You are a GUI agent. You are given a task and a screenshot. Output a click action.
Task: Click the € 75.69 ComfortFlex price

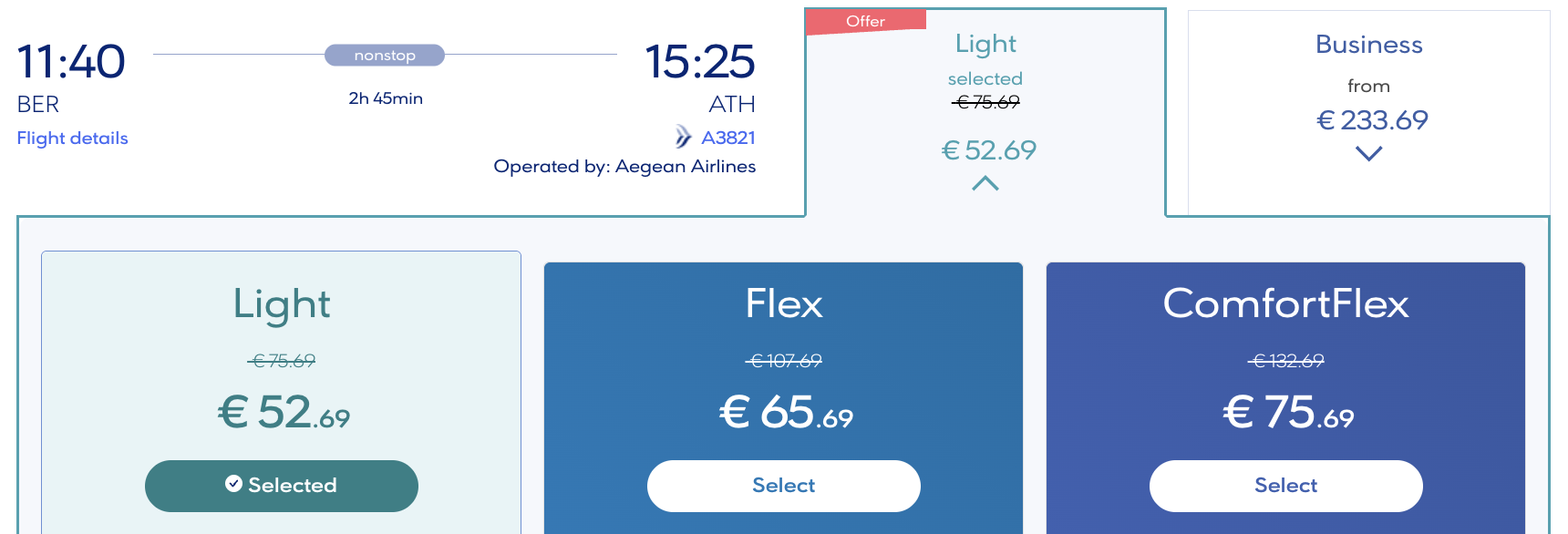(x=1287, y=413)
